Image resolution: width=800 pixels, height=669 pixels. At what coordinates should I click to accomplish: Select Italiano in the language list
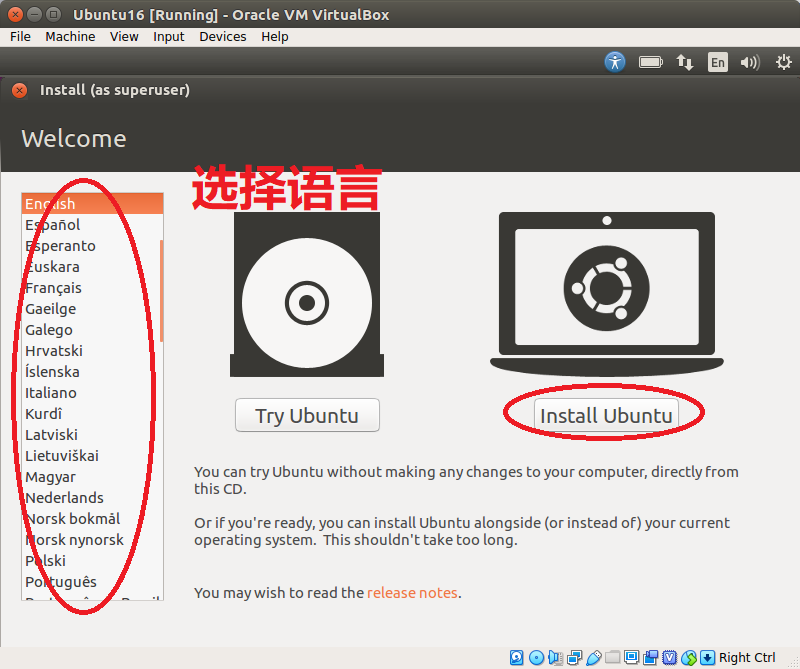tap(91, 392)
